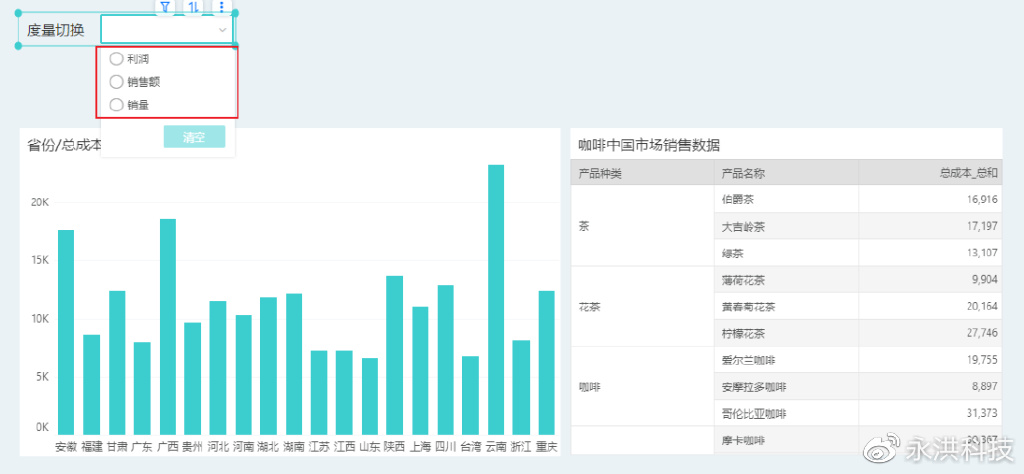Click the 产品名称 column header

[x=786, y=173]
